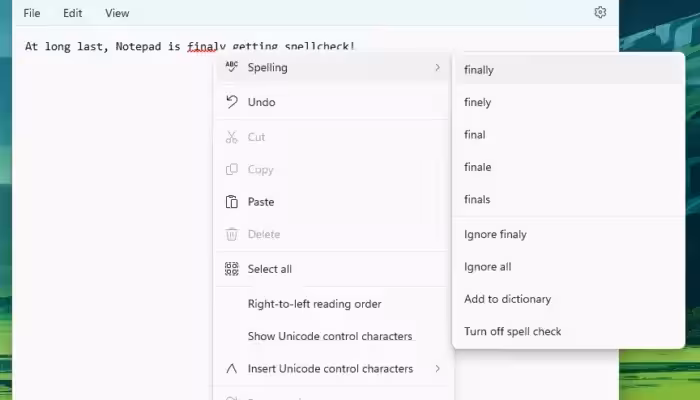Select Ignore finaly option
Viewport: 700px width, 400px height.
(x=569, y=234)
